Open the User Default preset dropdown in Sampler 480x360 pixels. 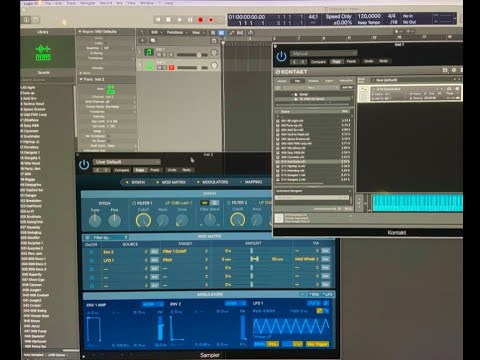point(127,162)
